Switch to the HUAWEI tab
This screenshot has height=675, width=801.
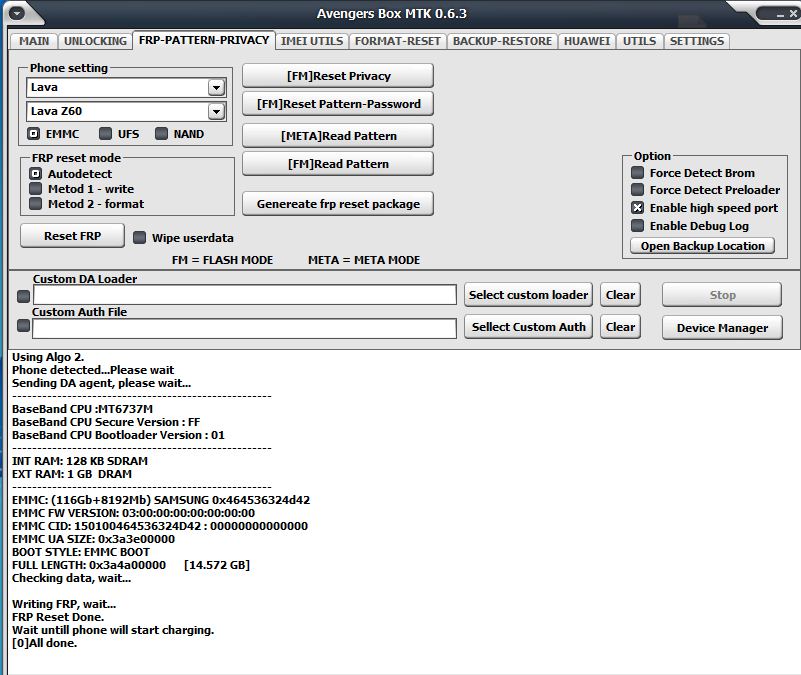pos(586,41)
